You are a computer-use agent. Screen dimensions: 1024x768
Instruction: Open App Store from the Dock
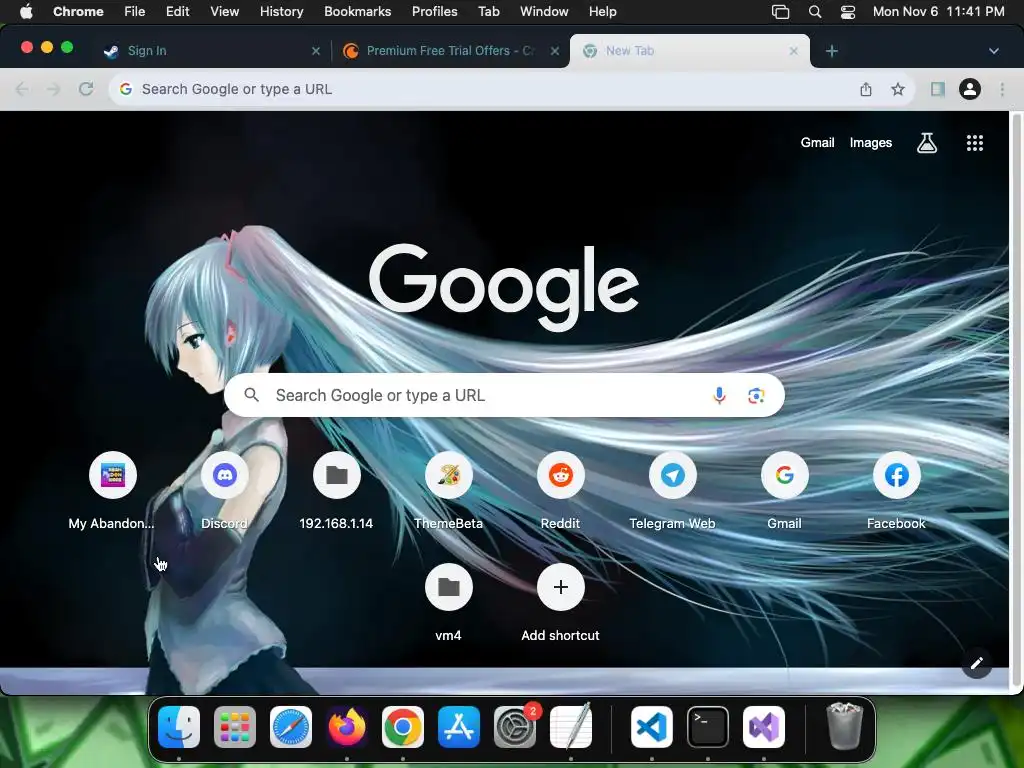459,727
